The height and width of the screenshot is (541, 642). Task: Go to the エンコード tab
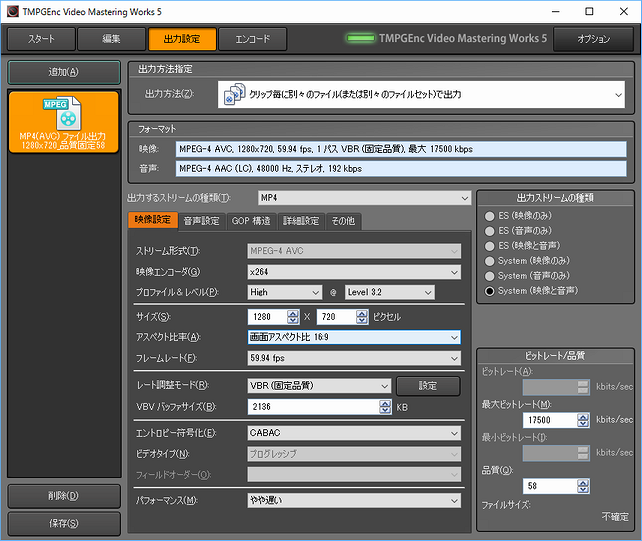pyautogui.click(x=253, y=39)
